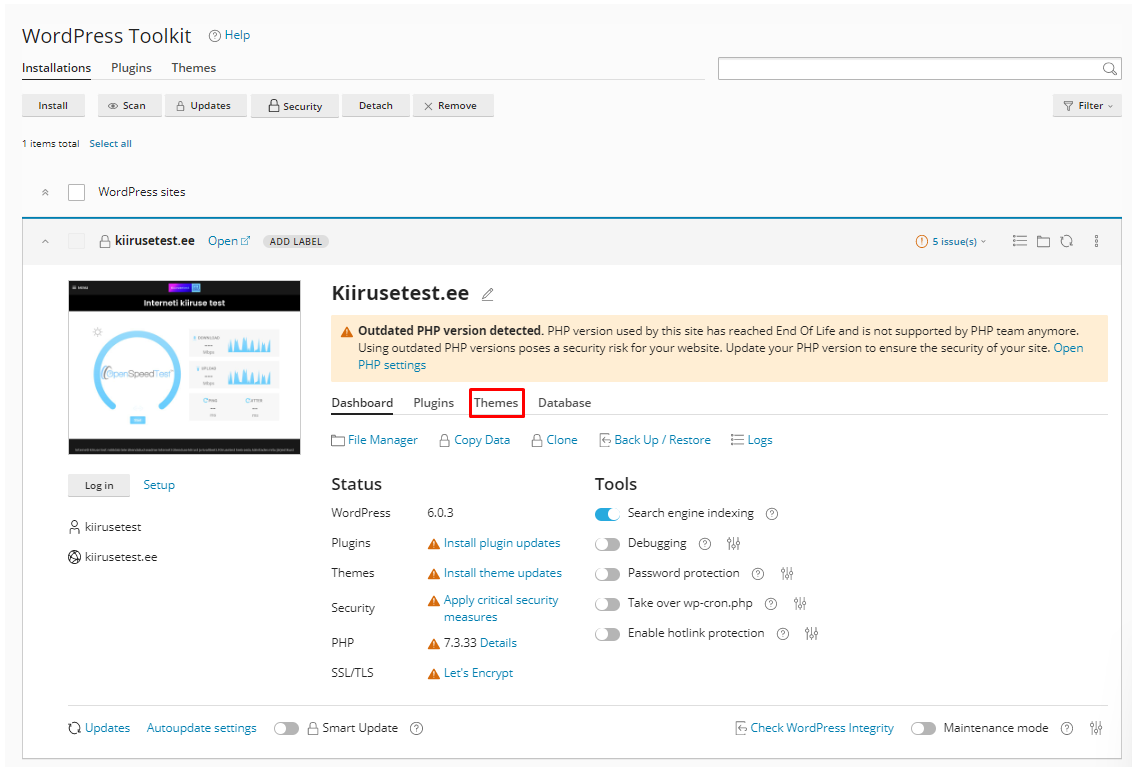Collapse the kiirusetest.ee site panel

pyautogui.click(x=45, y=241)
